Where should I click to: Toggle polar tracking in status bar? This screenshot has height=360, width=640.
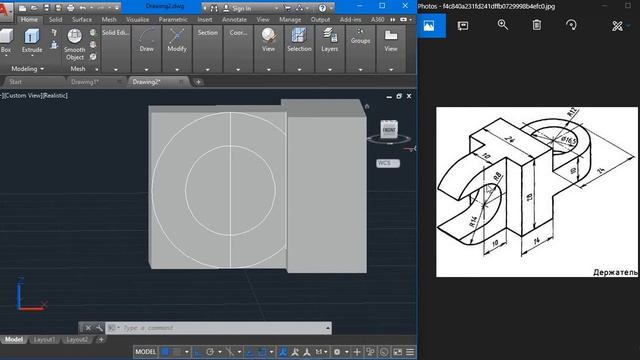point(210,352)
